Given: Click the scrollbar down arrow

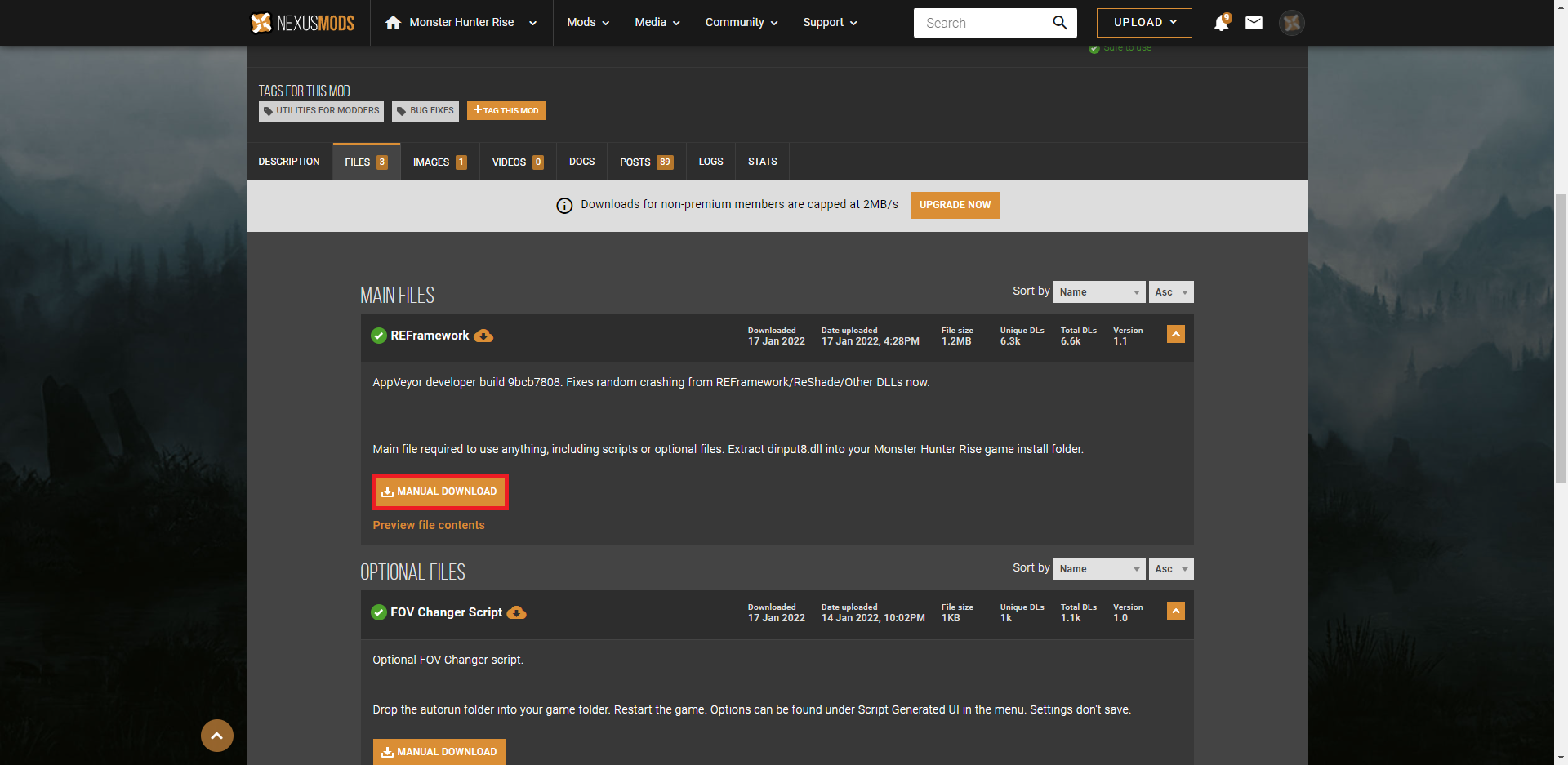Looking at the screenshot, I should (x=1561, y=758).
